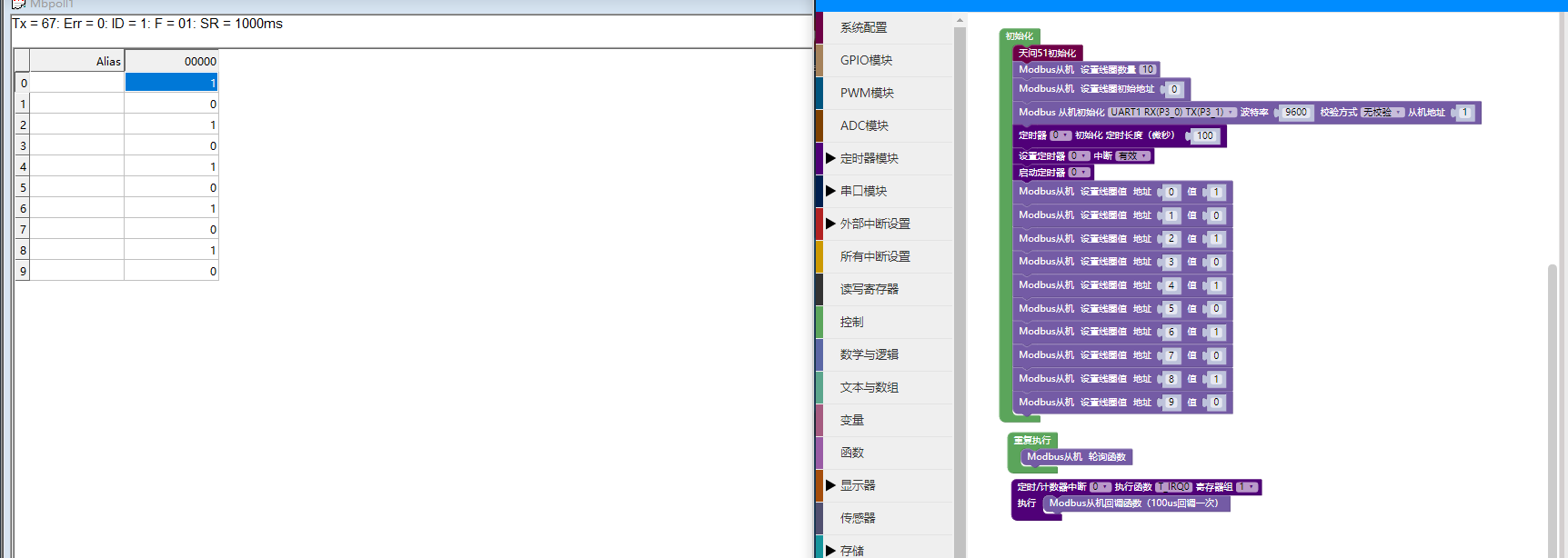Open the UART1 RX(P3_0) TX(P3_1) dropdown
This screenshot has width=1568, height=558.
pyautogui.click(x=1172, y=113)
